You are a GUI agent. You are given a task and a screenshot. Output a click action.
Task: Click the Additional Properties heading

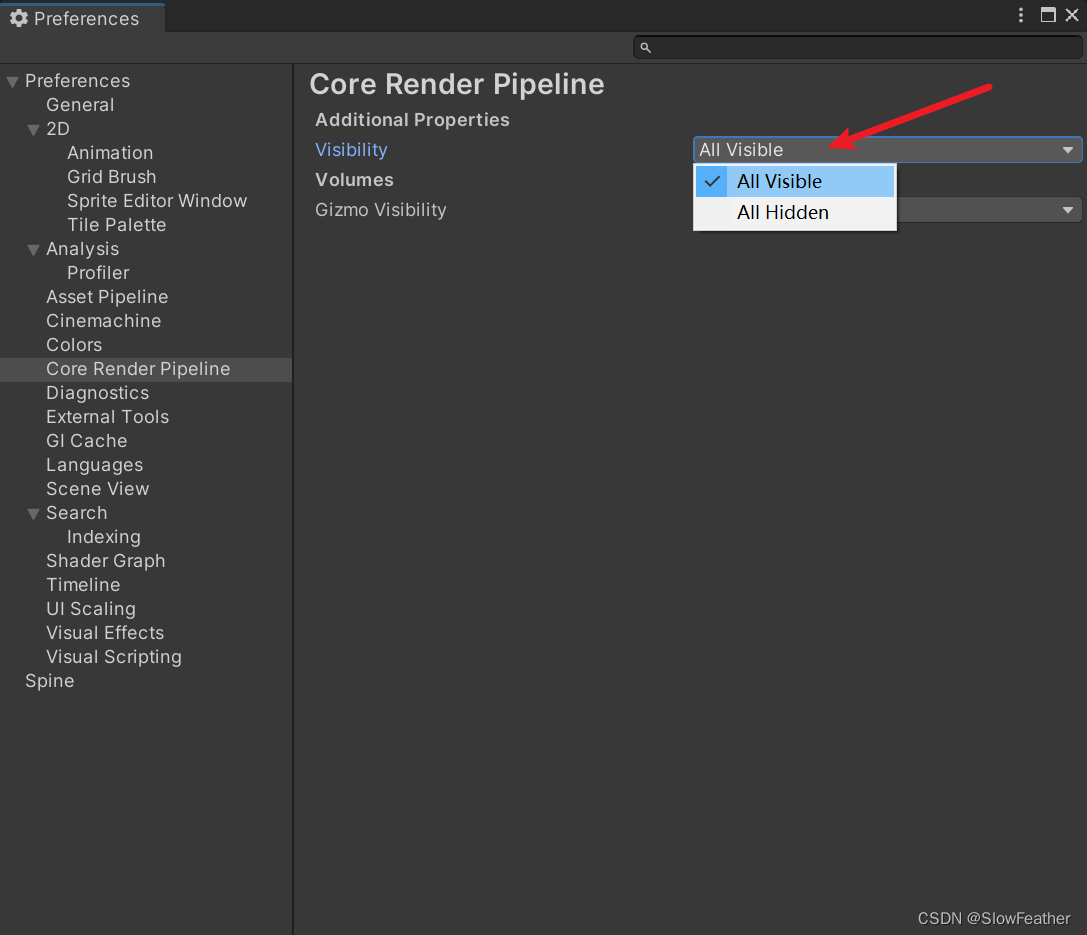point(412,120)
